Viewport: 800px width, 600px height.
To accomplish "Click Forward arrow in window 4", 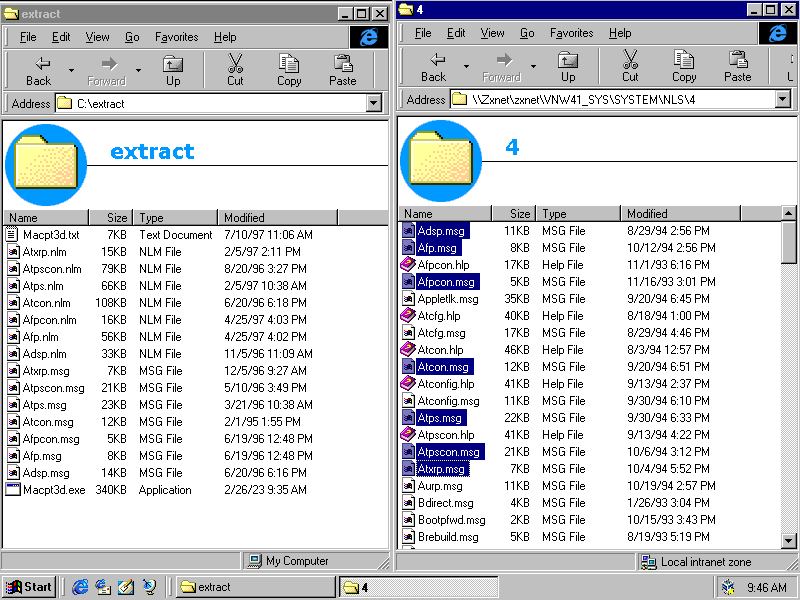I will [504, 60].
